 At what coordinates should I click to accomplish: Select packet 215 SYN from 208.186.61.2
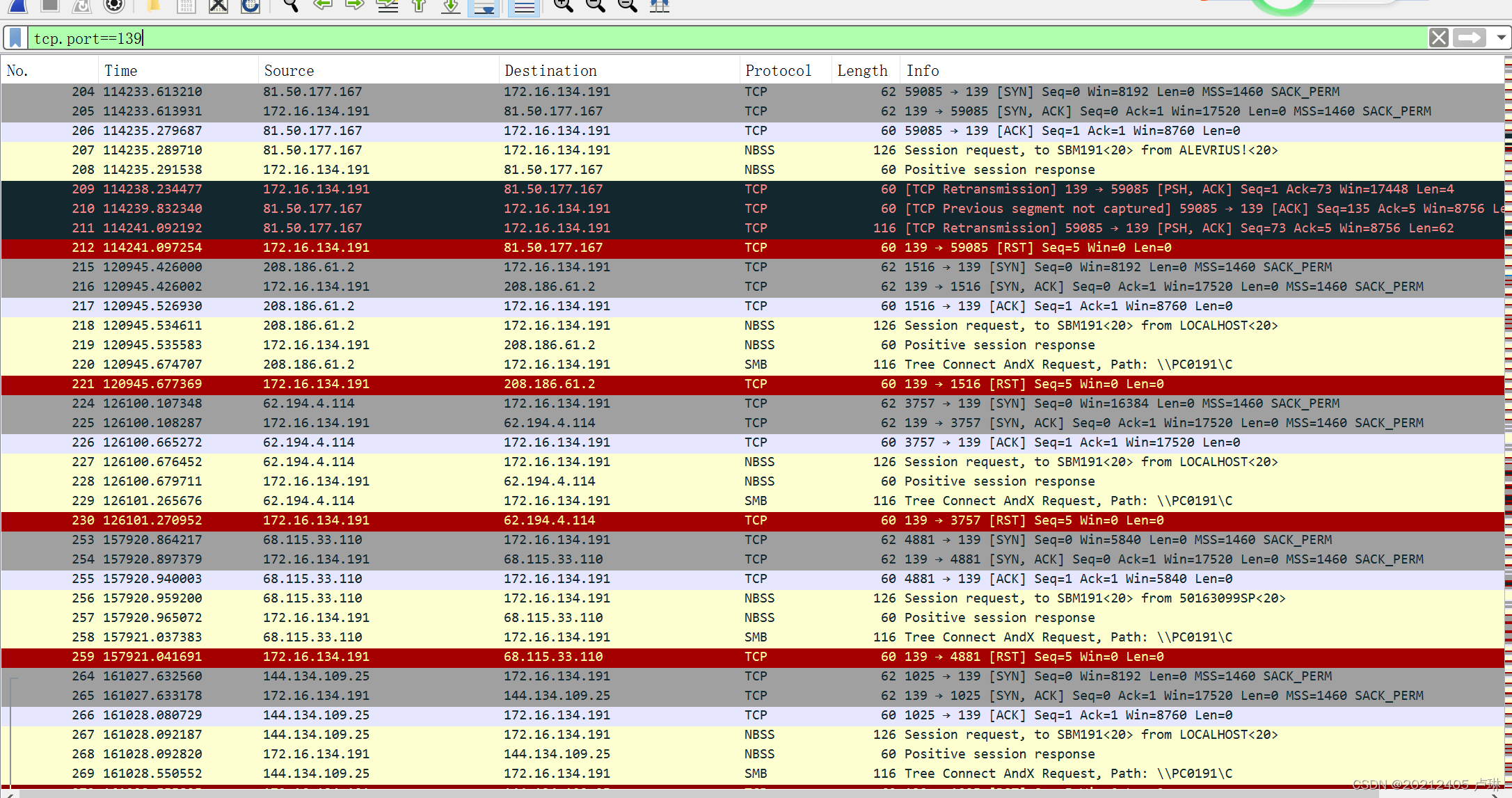pos(752,267)
